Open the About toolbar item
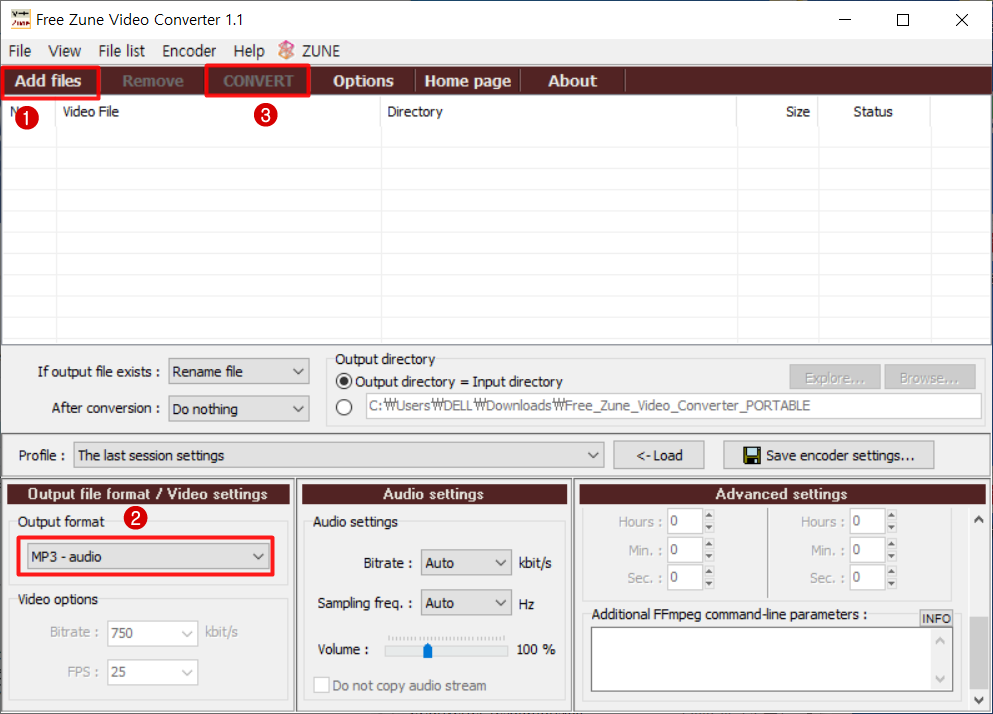The width and height of the screenshot is (993, 714). tap(572, 81)
